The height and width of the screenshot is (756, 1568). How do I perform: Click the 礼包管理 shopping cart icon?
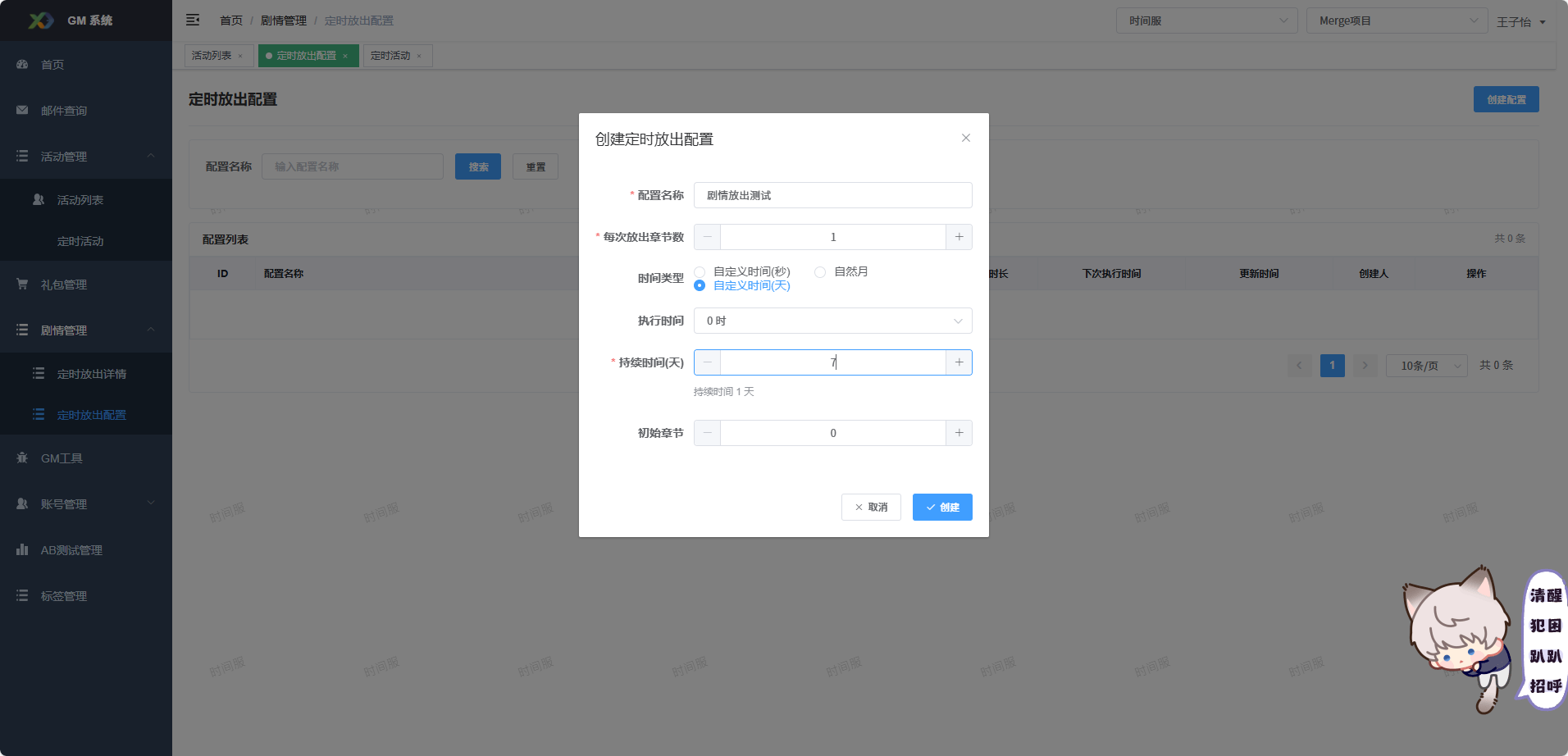(22, 284)
